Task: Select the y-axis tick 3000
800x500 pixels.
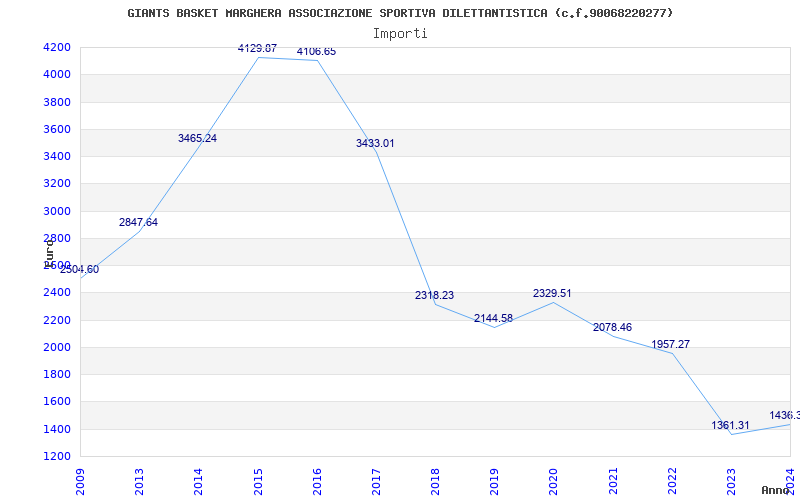Action: (56, 211)
